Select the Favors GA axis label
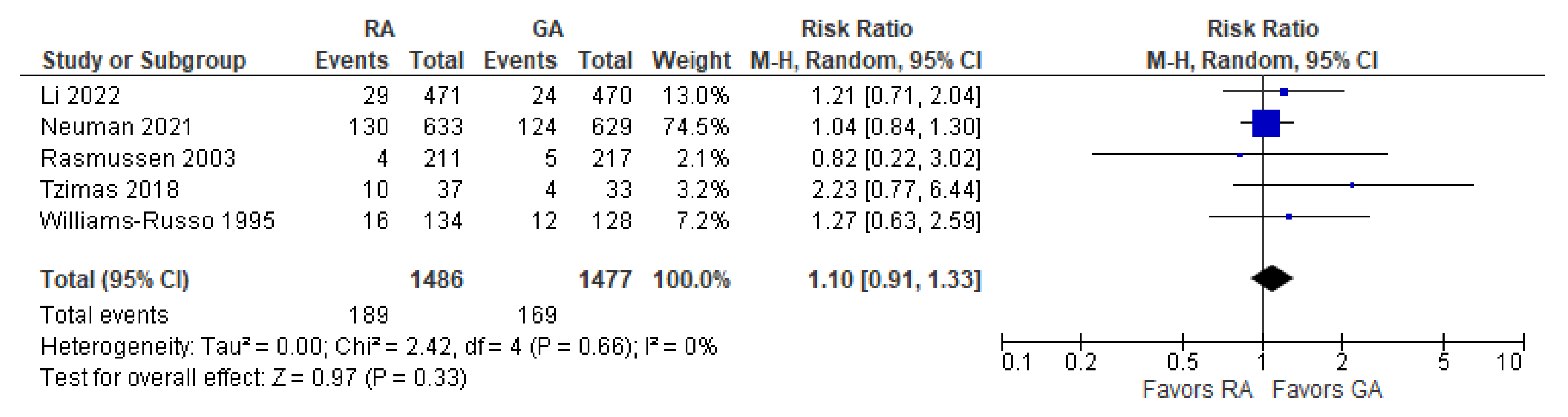 coord(1327,390)
